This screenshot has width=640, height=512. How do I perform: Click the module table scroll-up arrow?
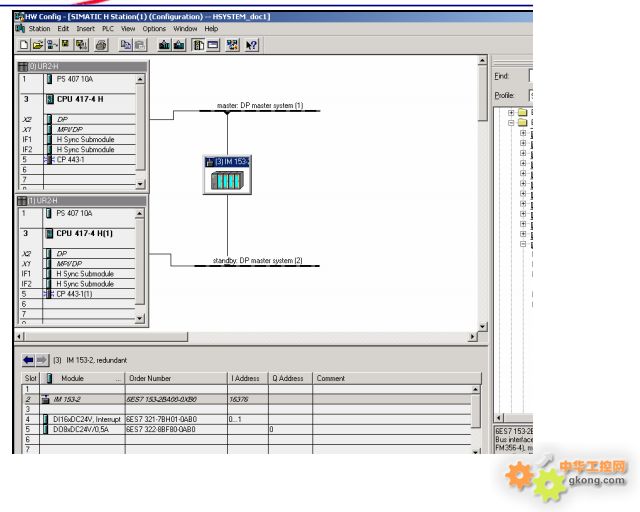coord(476,389)
